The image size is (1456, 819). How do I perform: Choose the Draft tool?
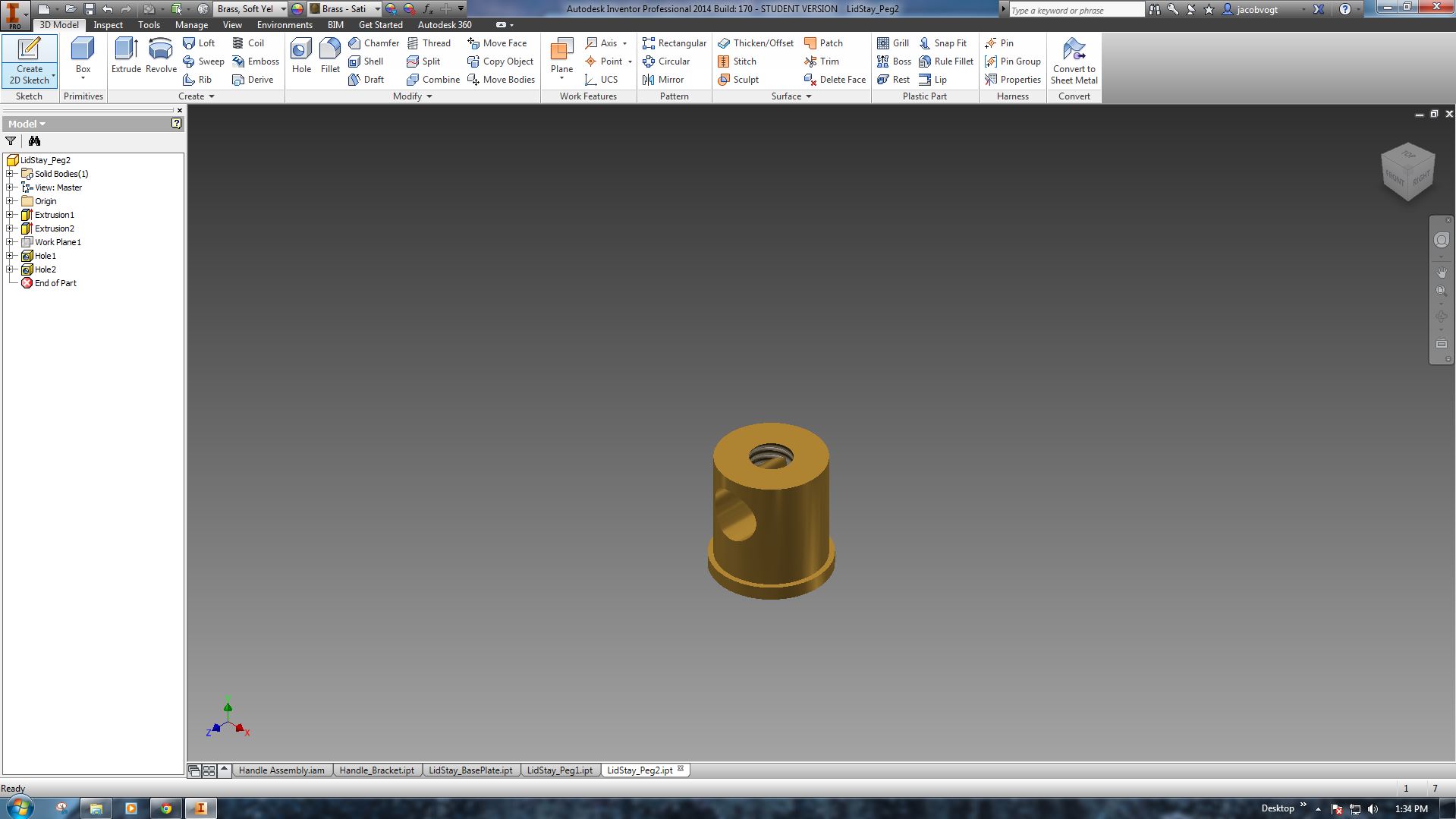coord(366,80)
